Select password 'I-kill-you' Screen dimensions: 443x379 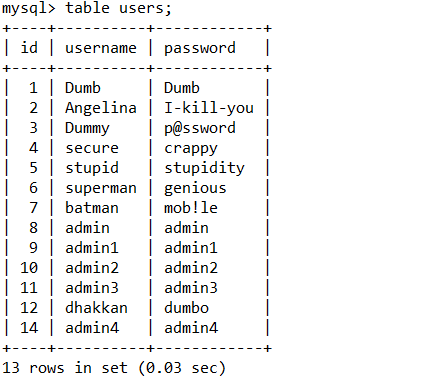pyautogui.click(x=209, y=108)
